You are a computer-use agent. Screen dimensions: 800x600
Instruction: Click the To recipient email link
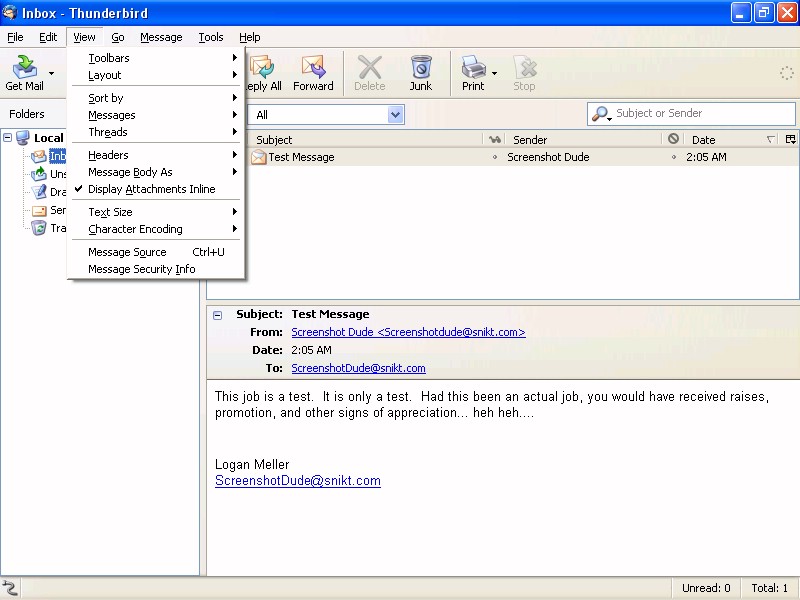click(358, 368)
